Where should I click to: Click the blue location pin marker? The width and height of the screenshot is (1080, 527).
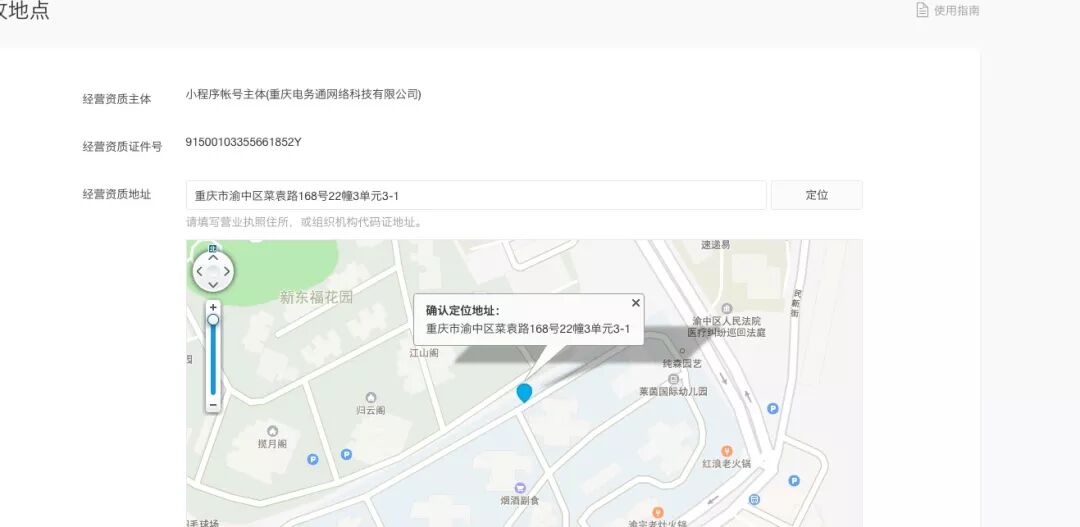click(524, 393)
